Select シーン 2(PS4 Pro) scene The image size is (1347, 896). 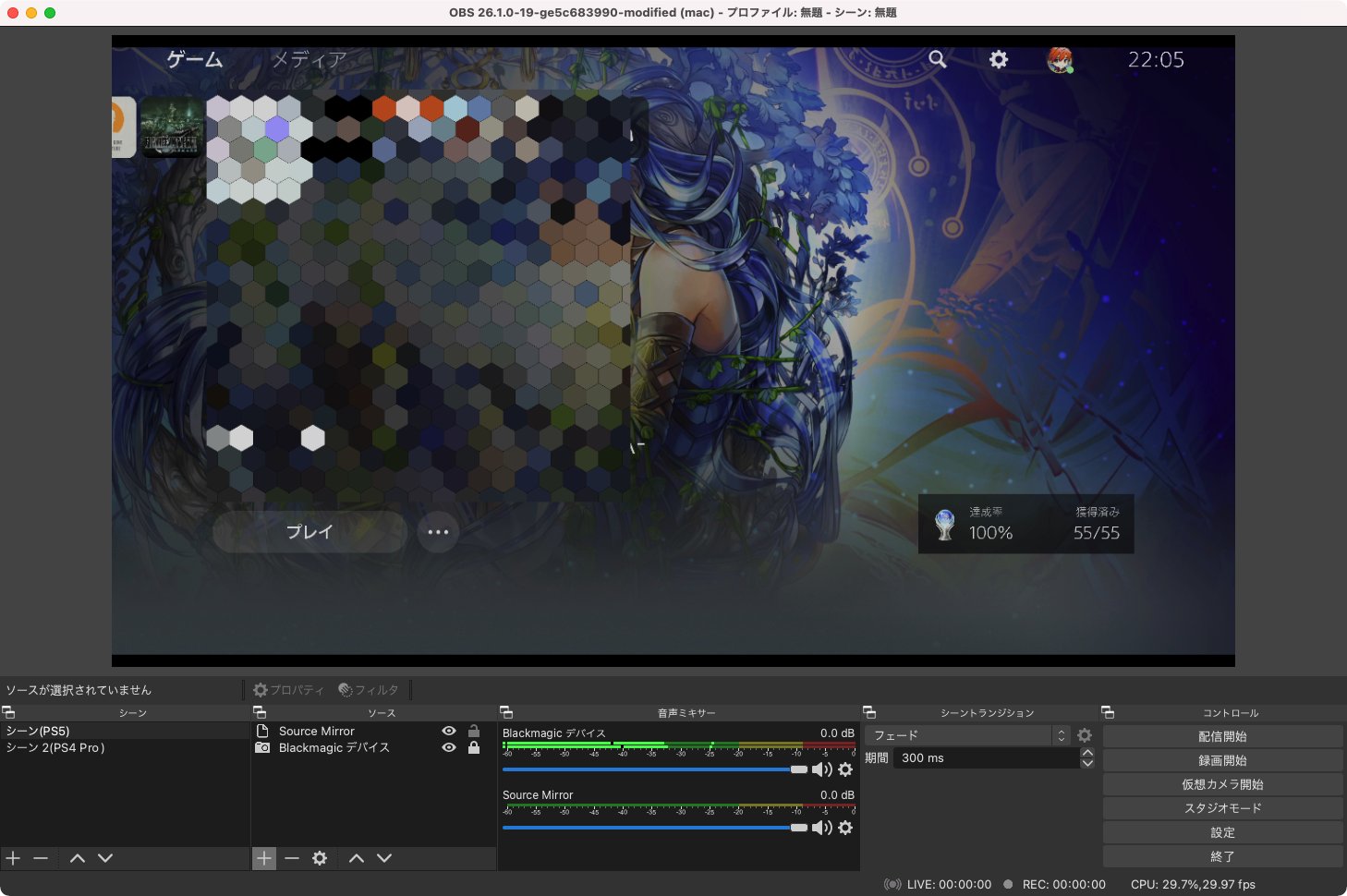[x=124, y=747]
